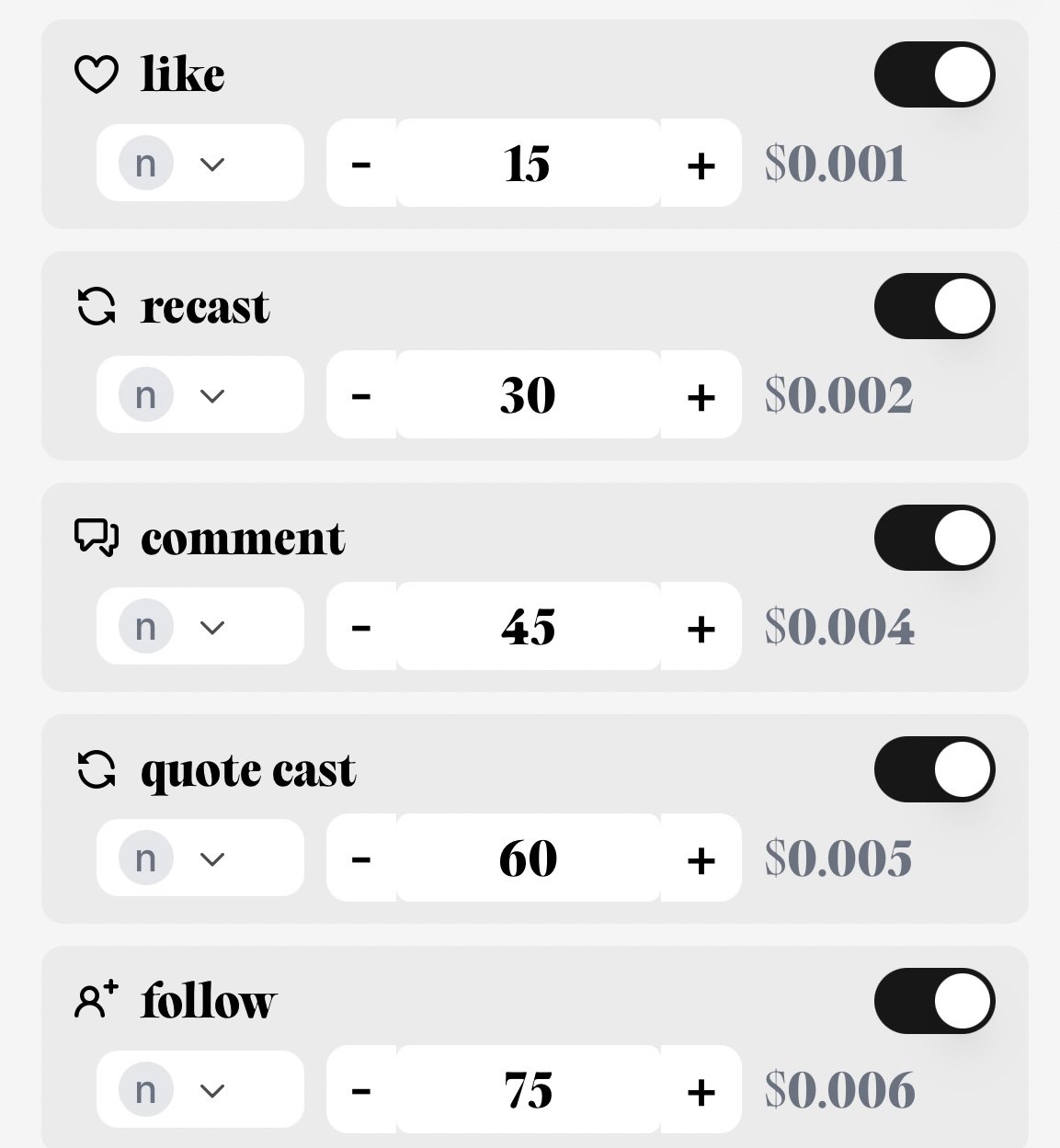Decrease the recast amount with minus

(x=361, y=396)
